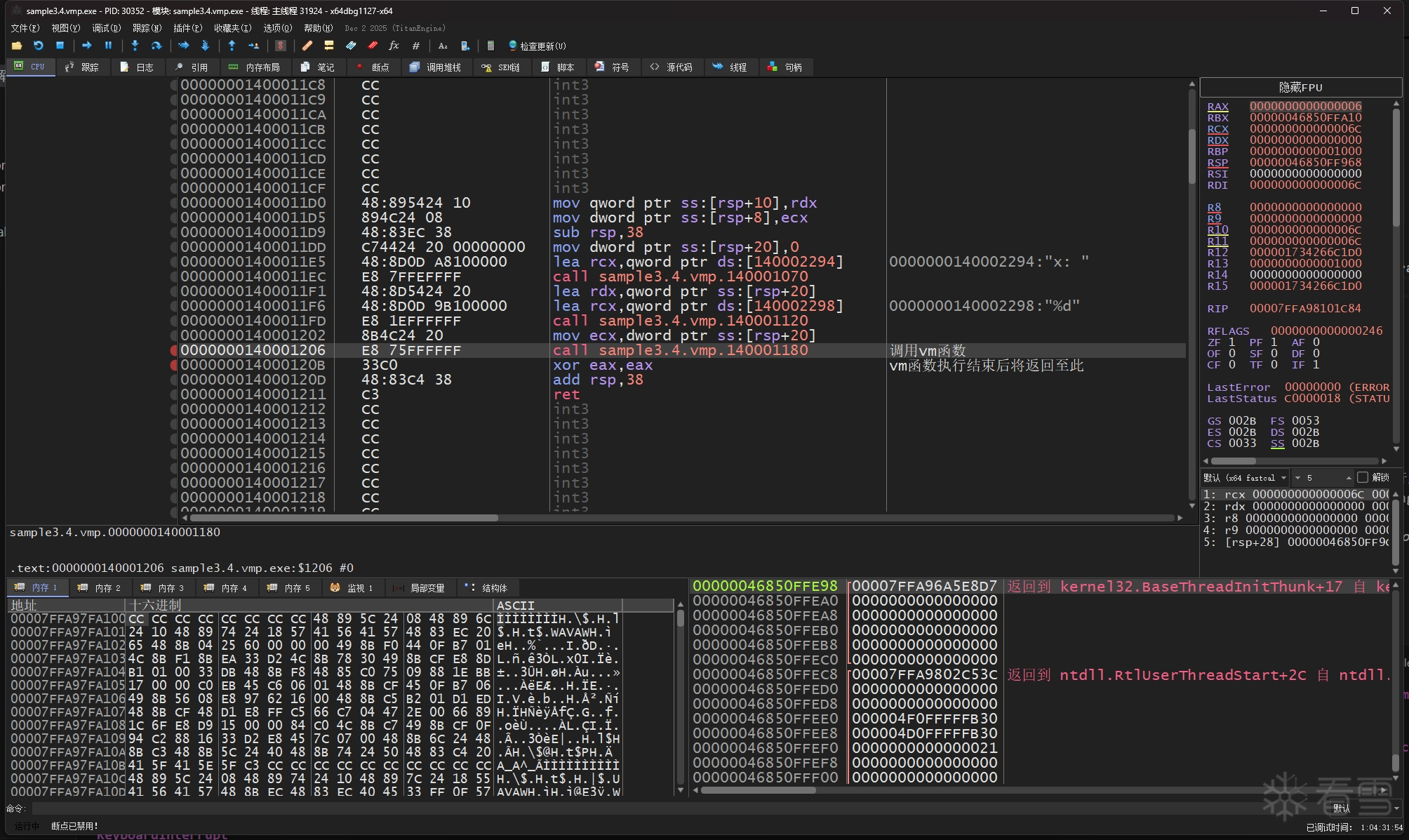The height and width of the screenshot is (840, 1409).
Task: Enable the 解锁 checkbox
Action: coord(1363,477)
